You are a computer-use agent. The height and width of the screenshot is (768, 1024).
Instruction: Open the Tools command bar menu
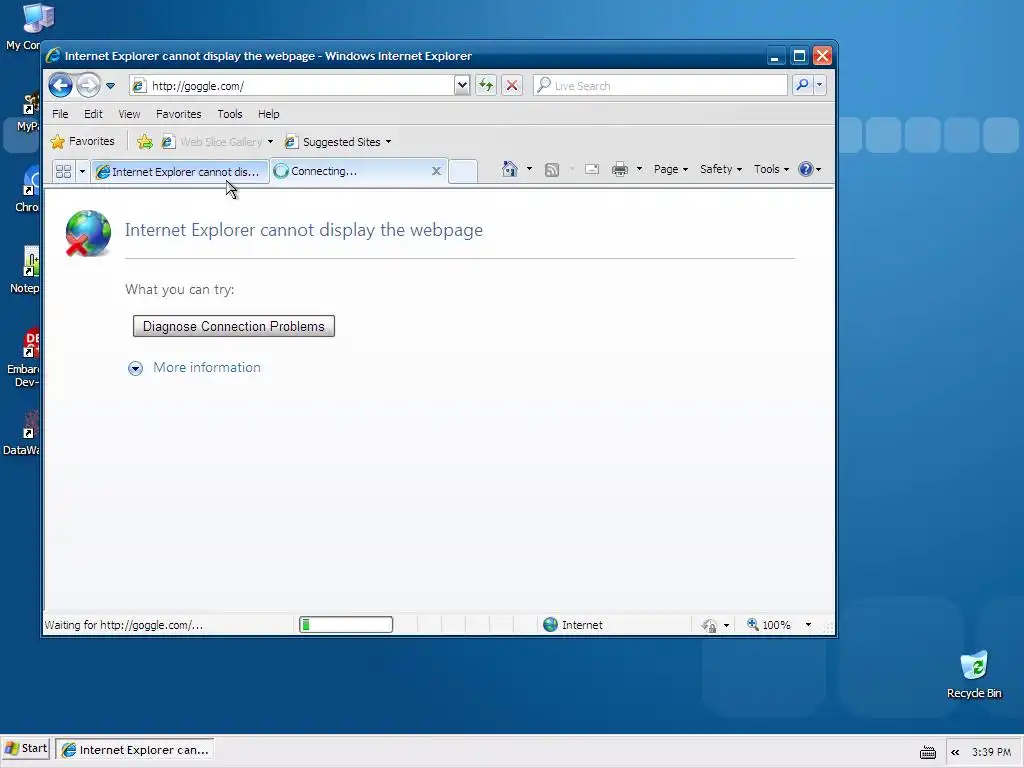coord(771,169)
